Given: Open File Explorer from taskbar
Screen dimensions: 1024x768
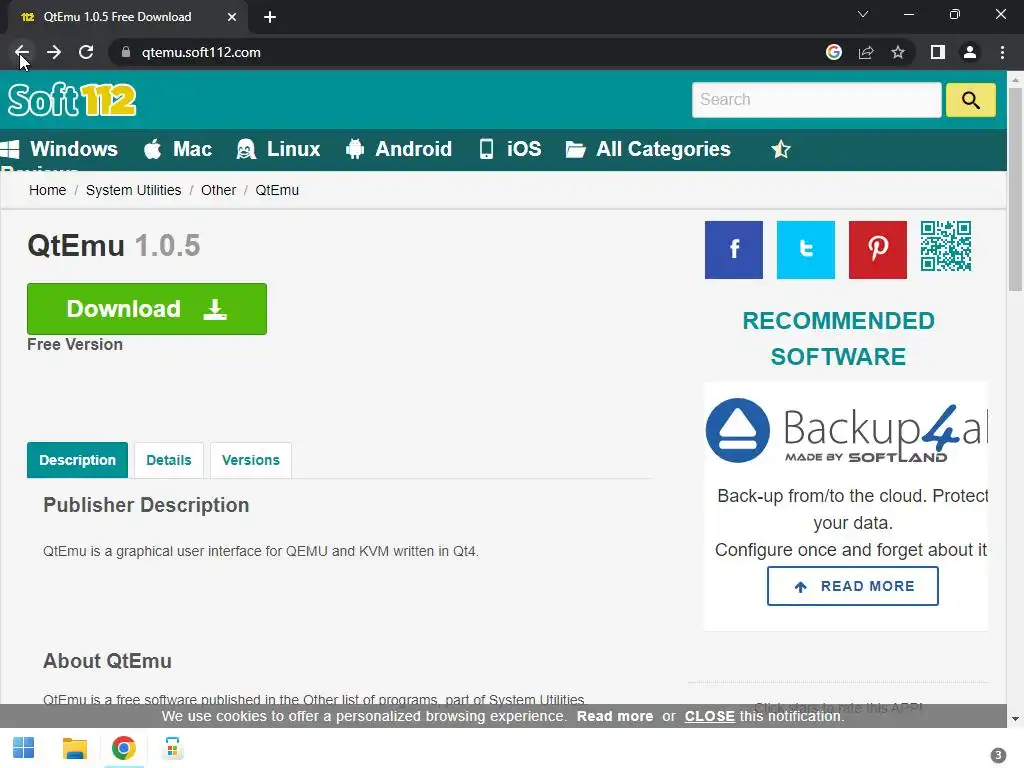Looking at the screenshot, I should pos(74,748).
